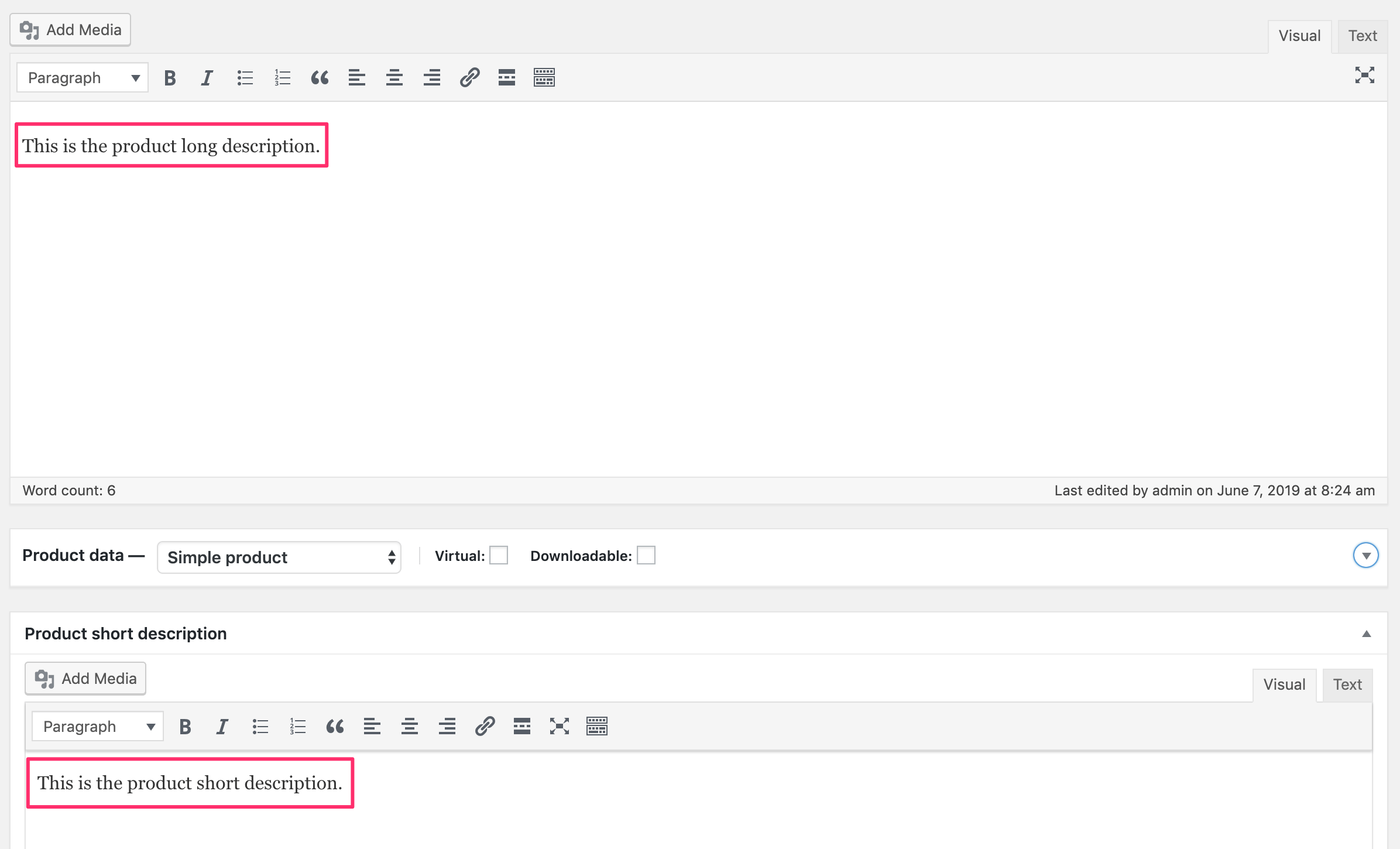Screen dimensions: 1400x849
Task: Center align text in short description editor
Action: pos(409,727)
